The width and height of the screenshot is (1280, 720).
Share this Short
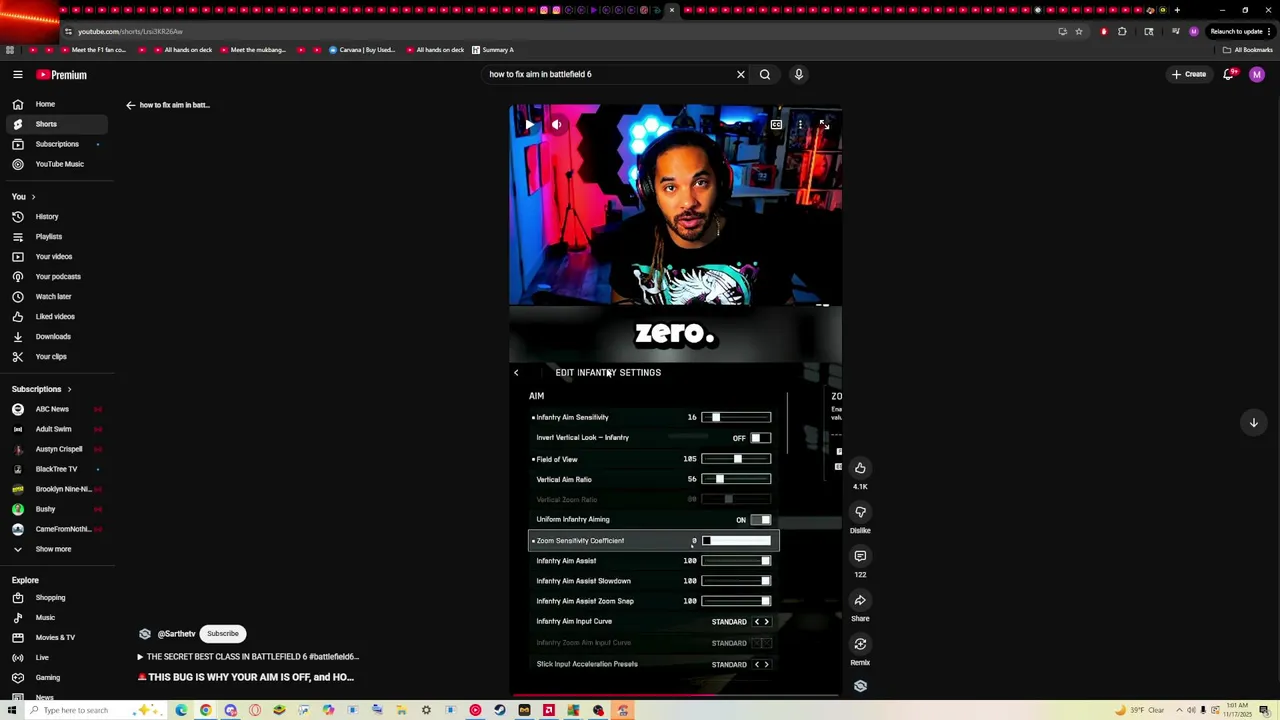pos(860,600)
